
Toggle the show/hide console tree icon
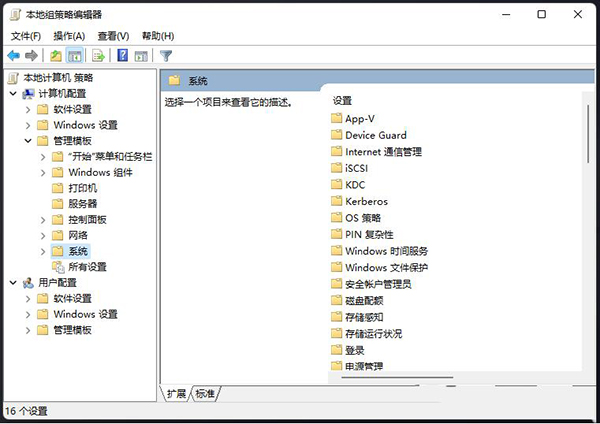tap(75, 55)
